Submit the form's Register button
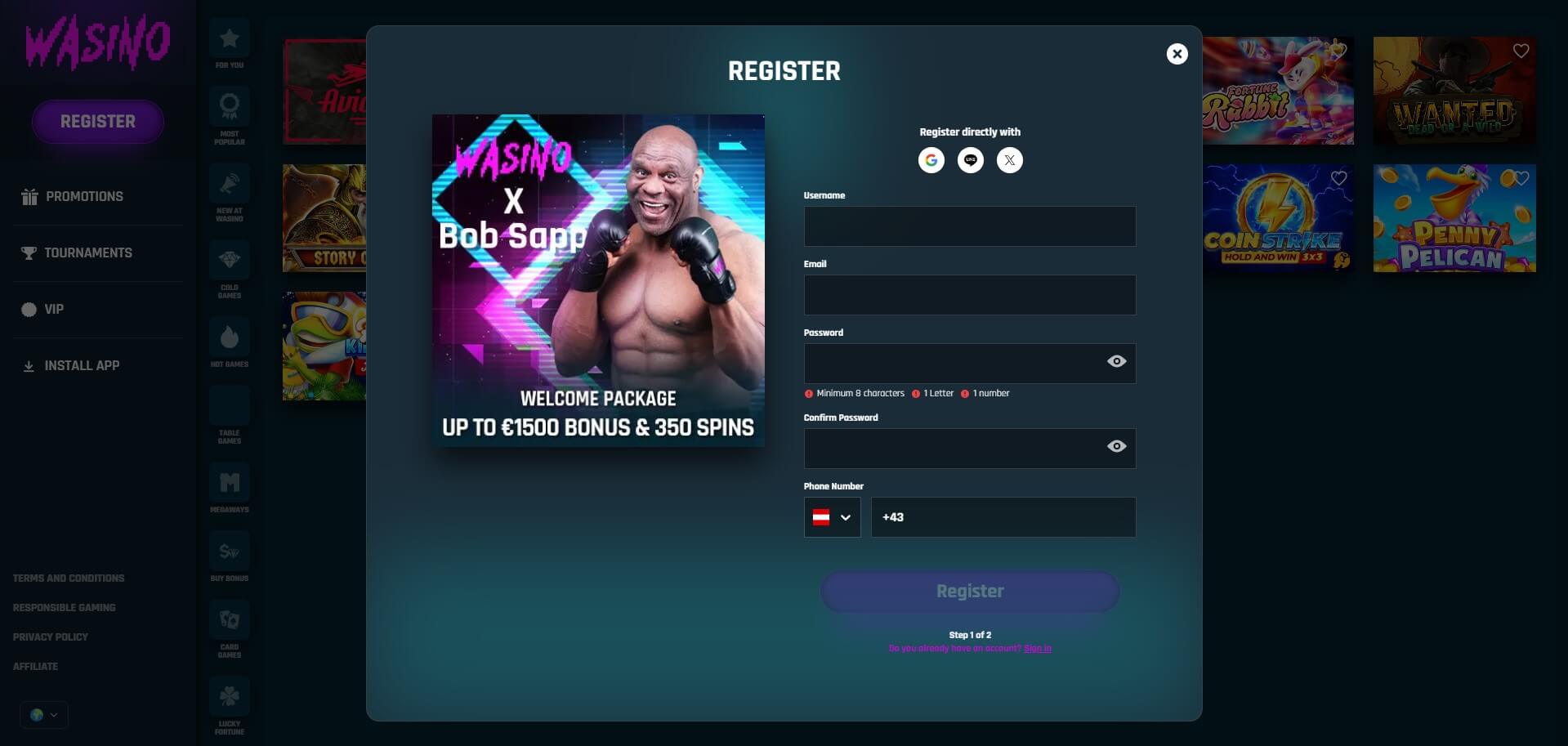Screen dimensions: 1568x746 tap(970, 591)
